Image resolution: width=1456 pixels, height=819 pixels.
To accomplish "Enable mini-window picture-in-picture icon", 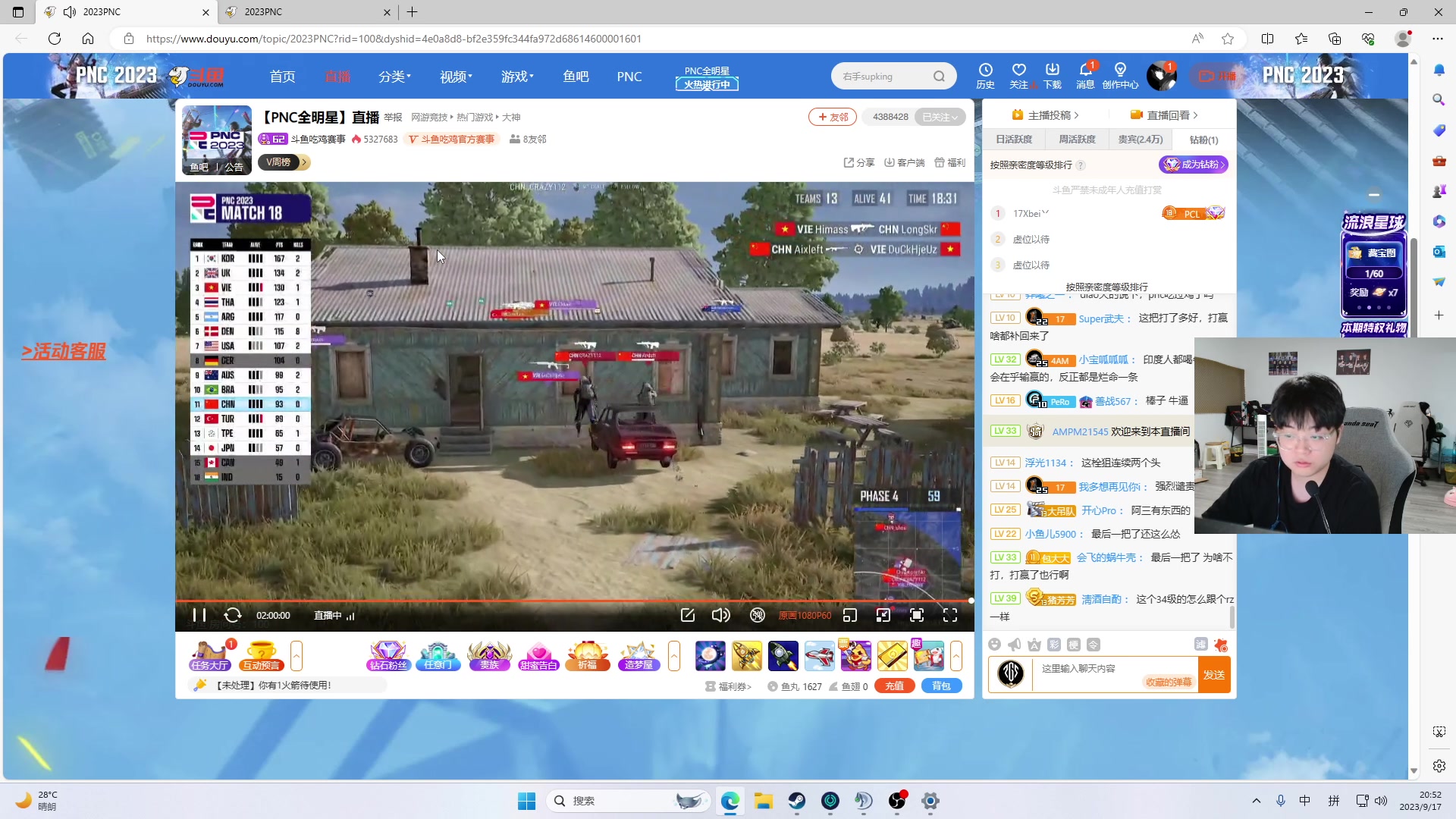I will [x=850, y=615].
